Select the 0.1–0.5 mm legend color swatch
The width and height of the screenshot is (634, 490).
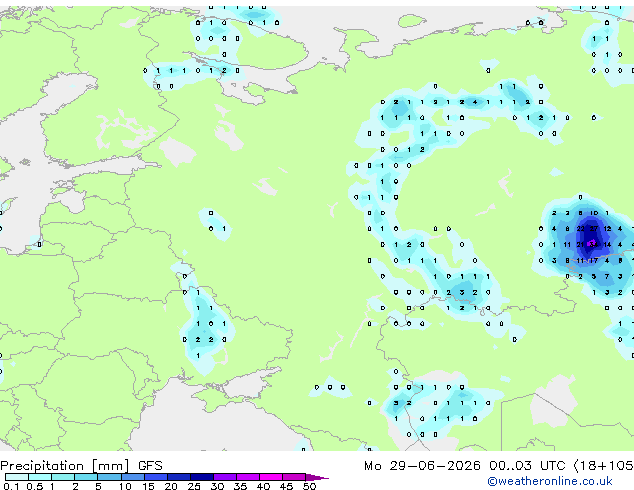coord(17,477)
